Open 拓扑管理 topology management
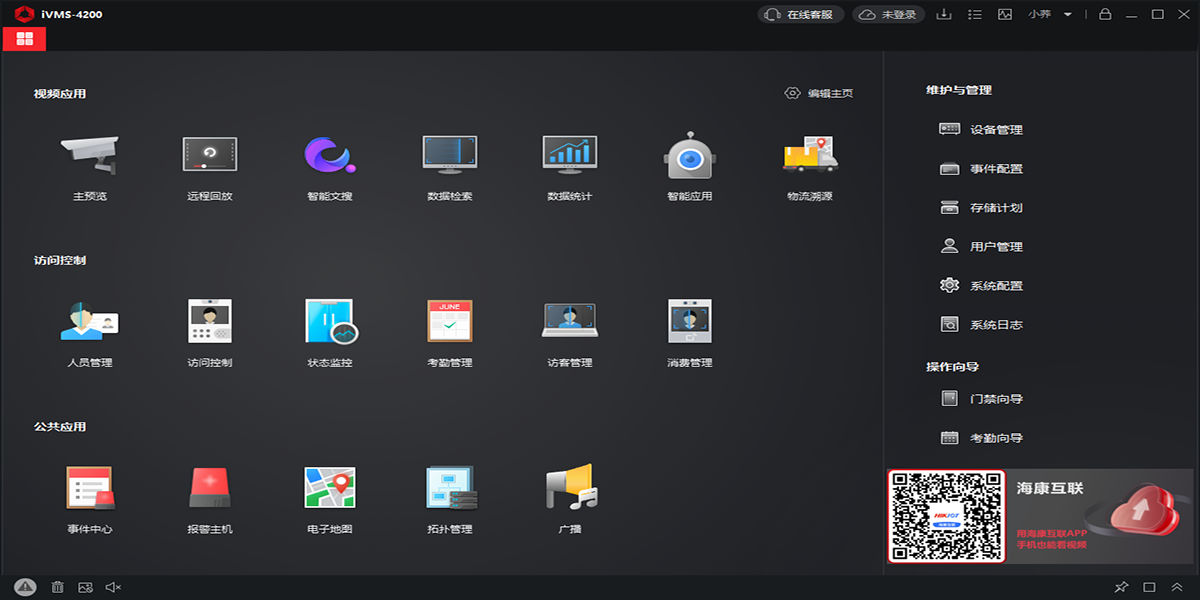 (x=451, y=487)
